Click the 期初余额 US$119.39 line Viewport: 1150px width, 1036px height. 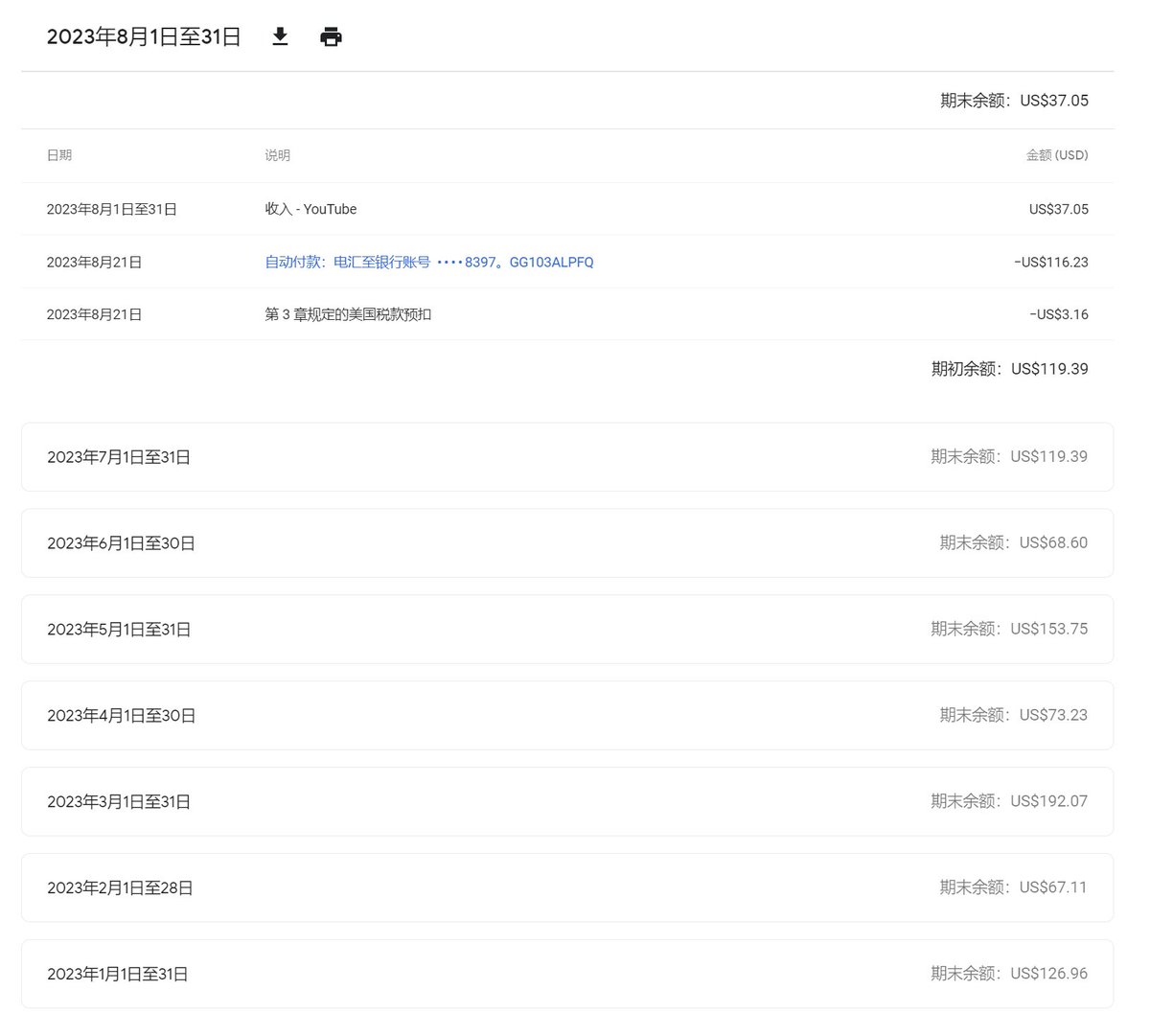[x=1009, y=369]
